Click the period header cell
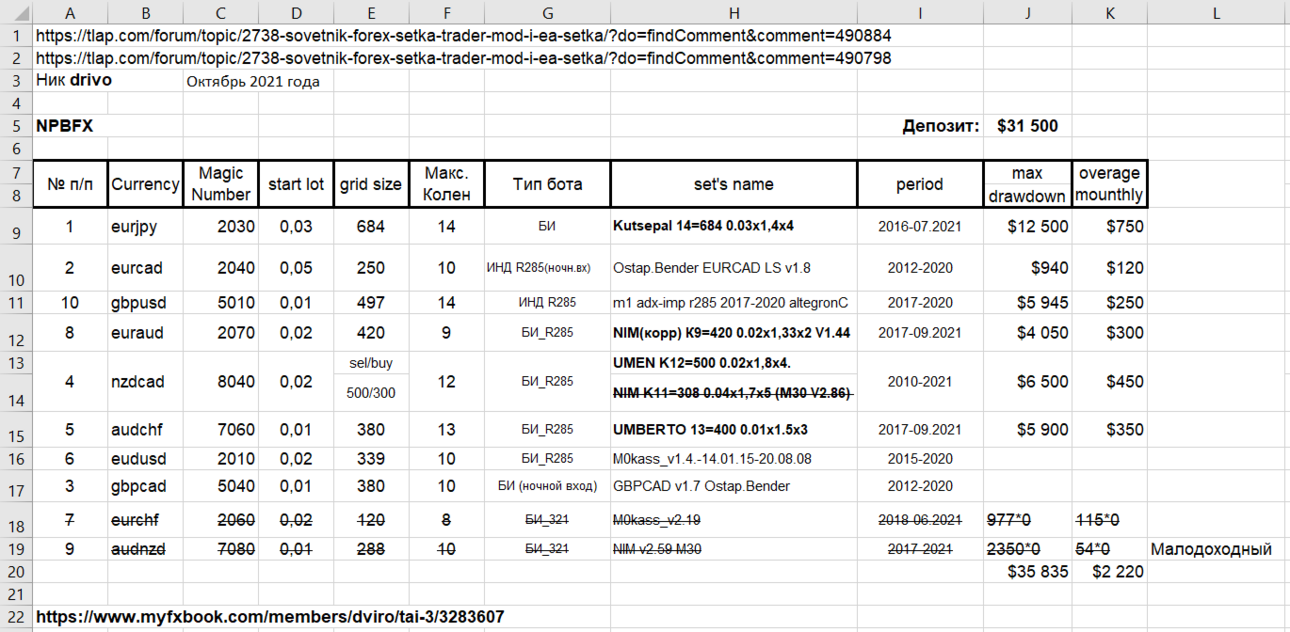Viewport: 1290px width, 632px height. point(919,183)
